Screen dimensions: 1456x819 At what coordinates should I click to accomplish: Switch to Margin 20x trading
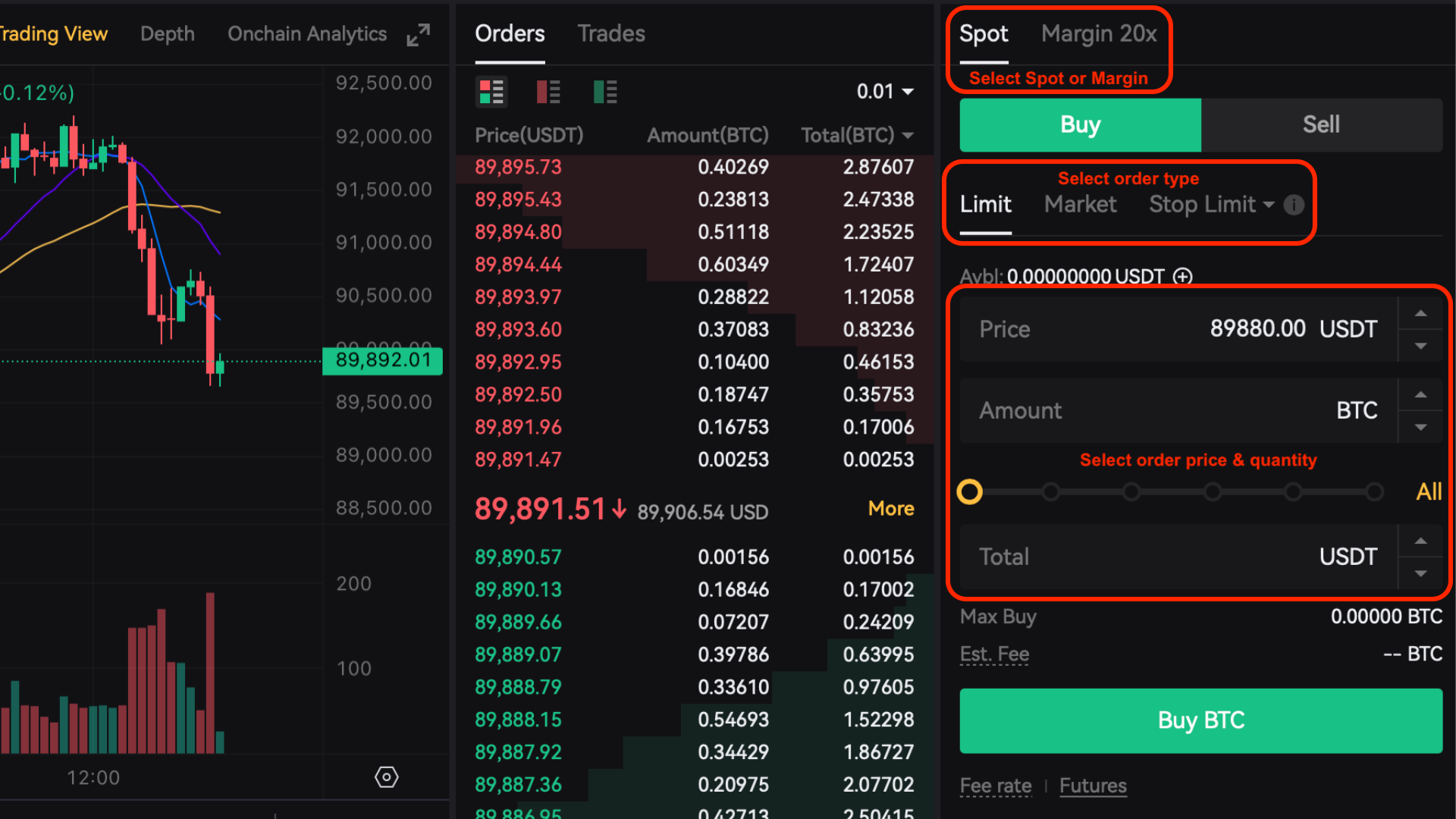coord(1098,33)
